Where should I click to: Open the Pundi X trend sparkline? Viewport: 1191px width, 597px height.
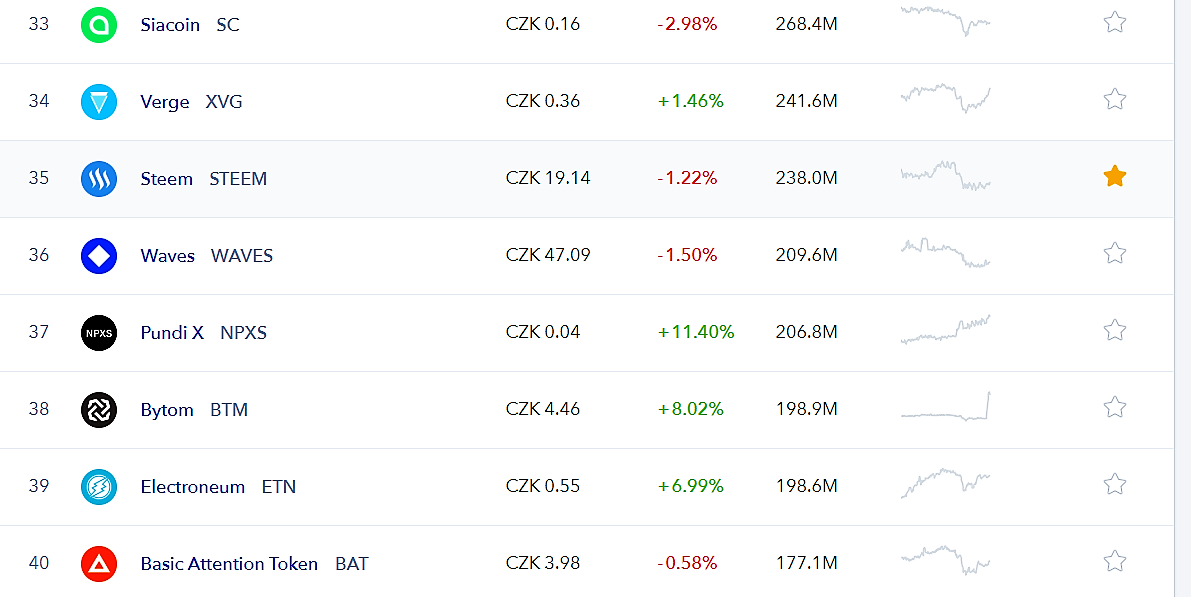(x=945, y=330)
